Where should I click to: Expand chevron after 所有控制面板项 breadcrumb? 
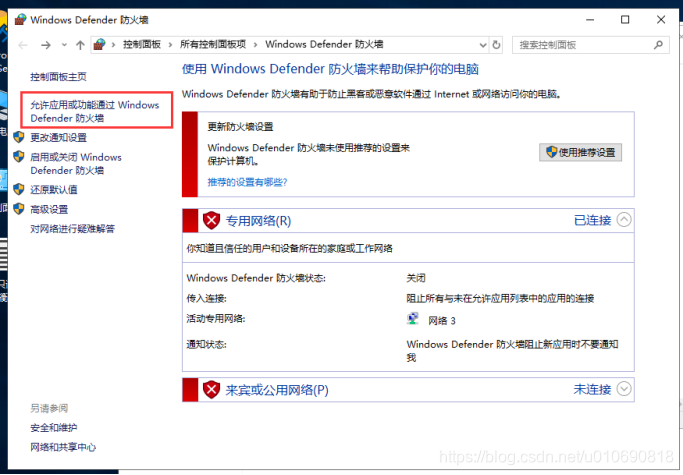click(x=256, y=45)
